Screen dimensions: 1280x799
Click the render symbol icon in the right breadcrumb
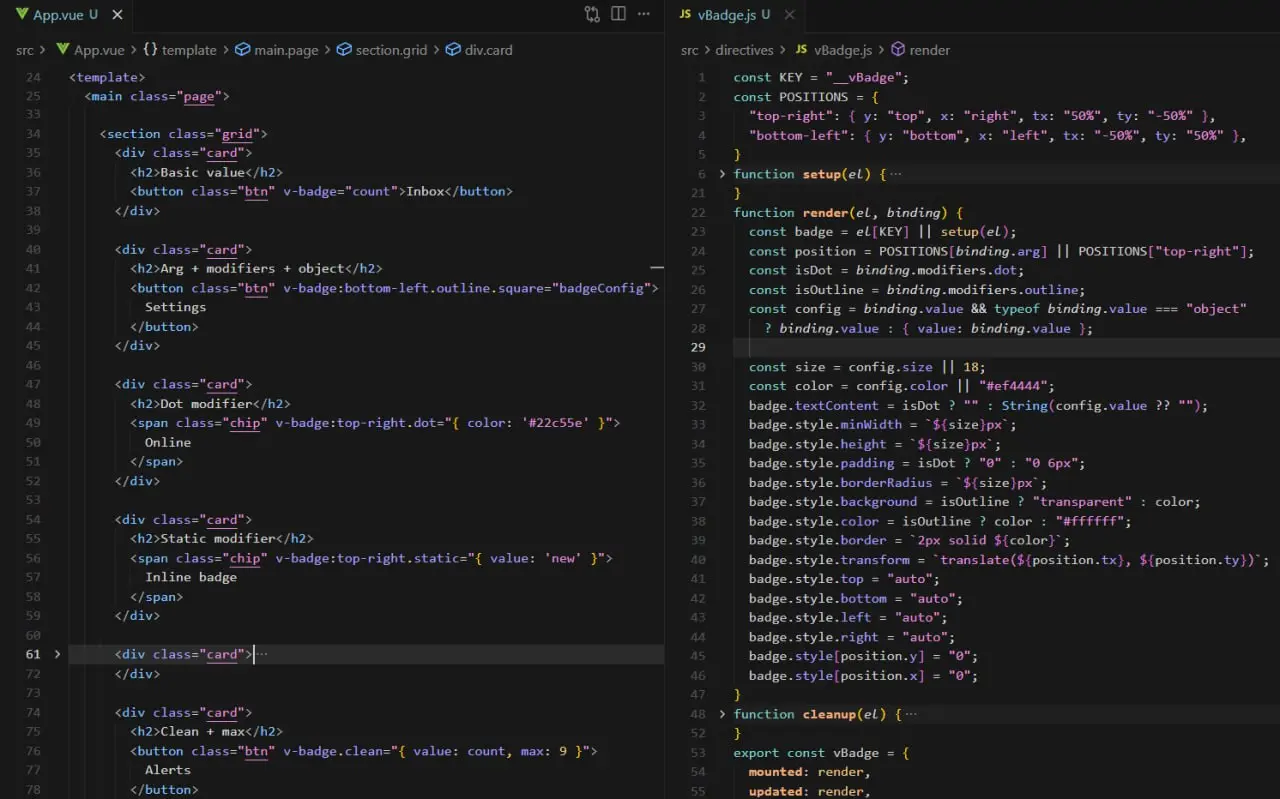point(896,49)
